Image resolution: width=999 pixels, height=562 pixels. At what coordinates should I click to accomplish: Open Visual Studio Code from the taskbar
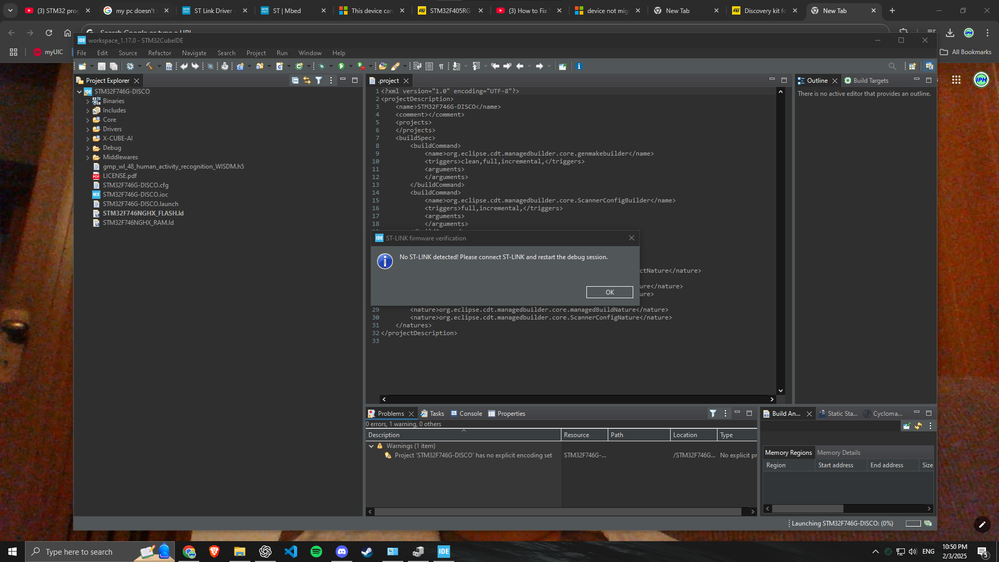[x=291, y=552]
